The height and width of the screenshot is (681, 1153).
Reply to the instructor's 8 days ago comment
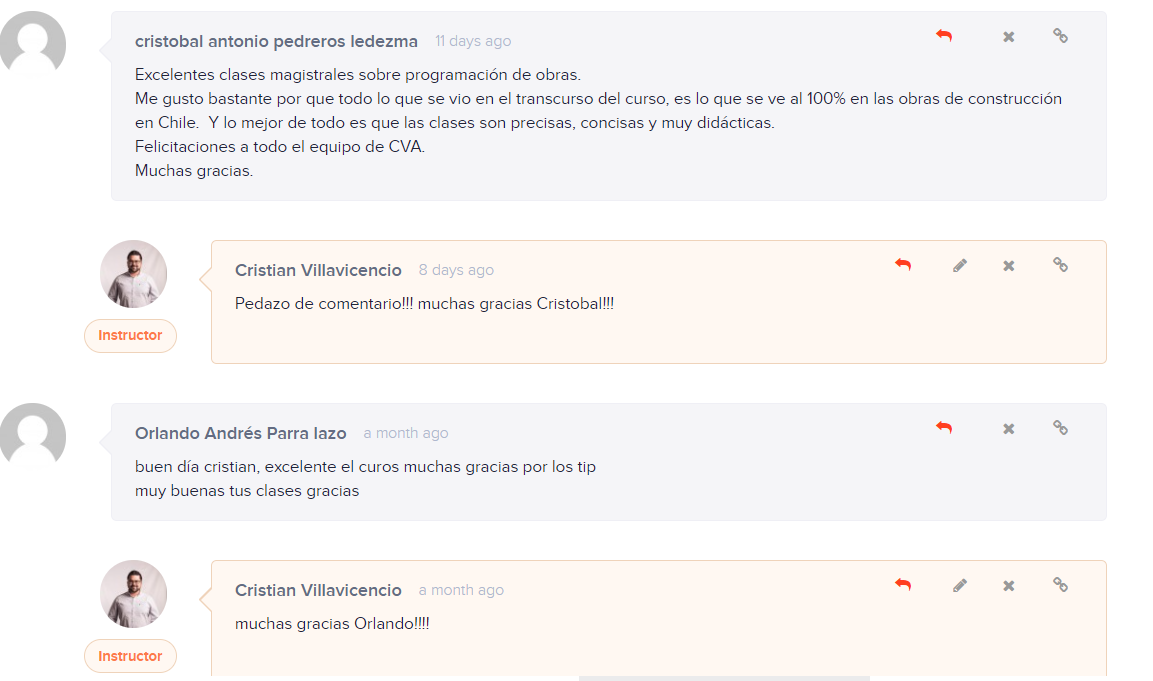(903, 265)
